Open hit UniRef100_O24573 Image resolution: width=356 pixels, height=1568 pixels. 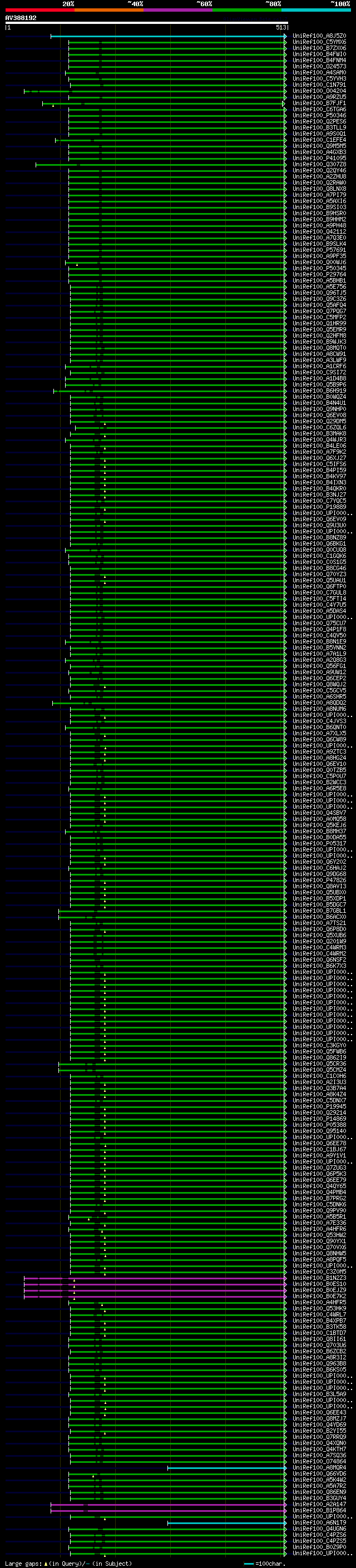(x=319, y=66)
